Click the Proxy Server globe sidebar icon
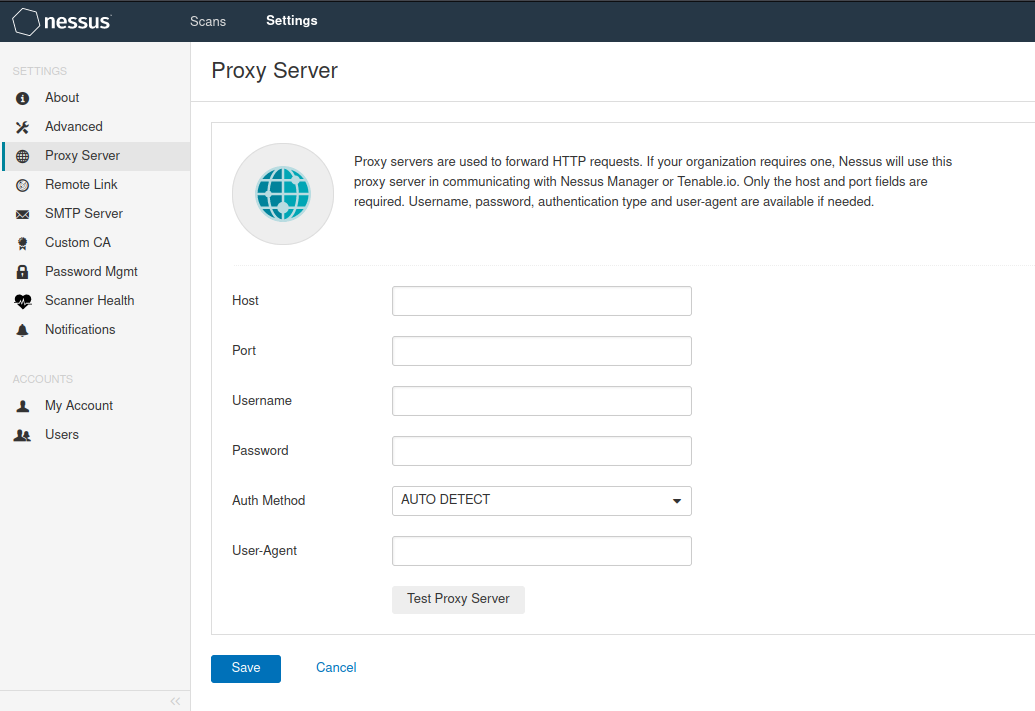 pyautogui.click(x=22, y=156)
